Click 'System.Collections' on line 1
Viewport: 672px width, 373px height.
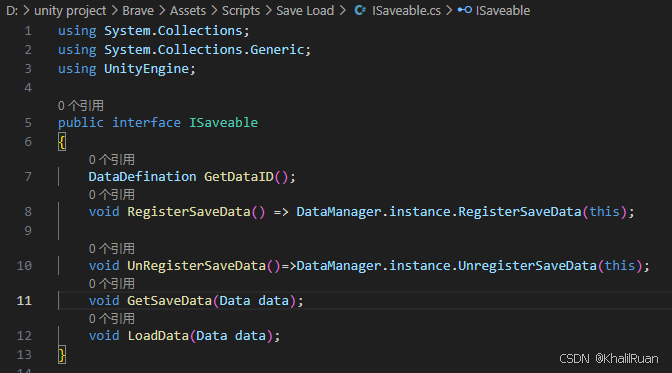tap(174, 31)
